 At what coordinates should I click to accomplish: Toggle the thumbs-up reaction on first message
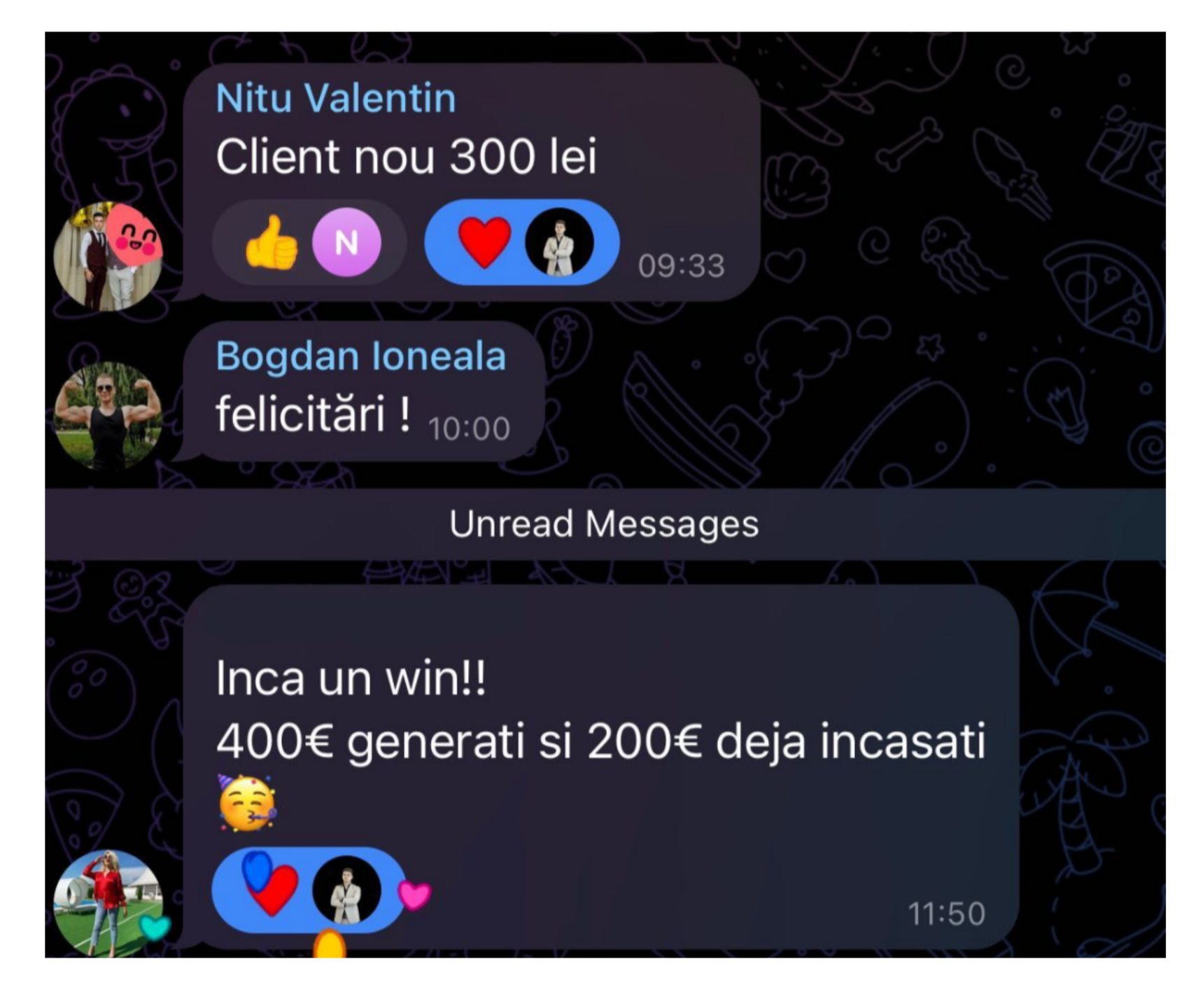(309, 242)
